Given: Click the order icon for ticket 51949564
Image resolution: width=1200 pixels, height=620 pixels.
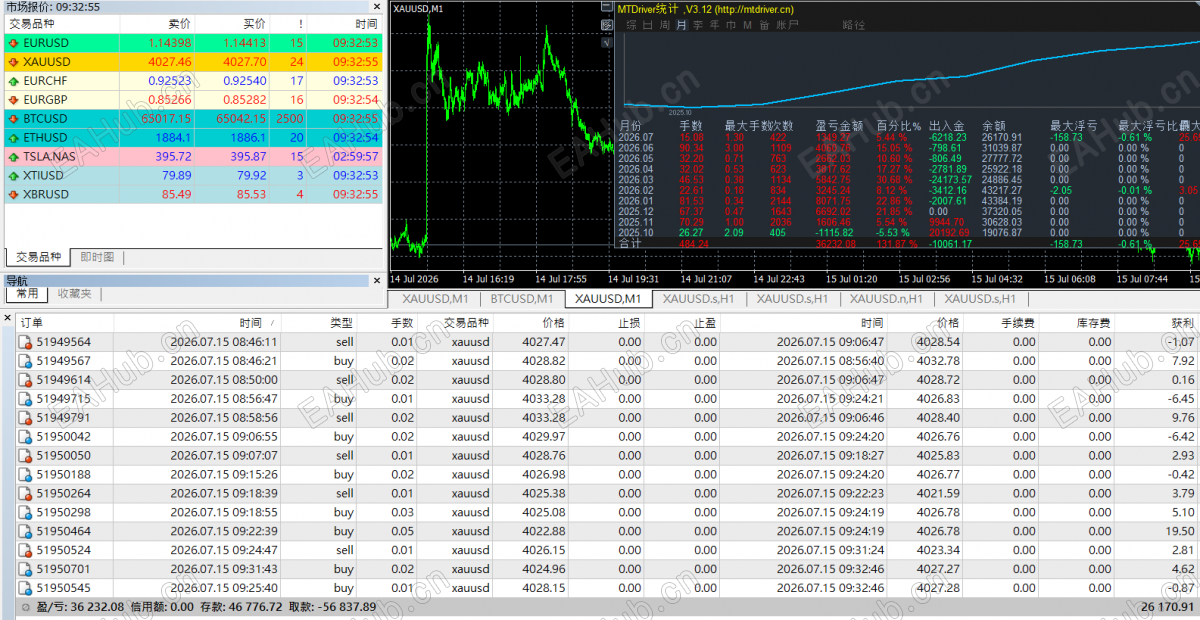Looking at the screenshot, I should (x=26, y=342).
